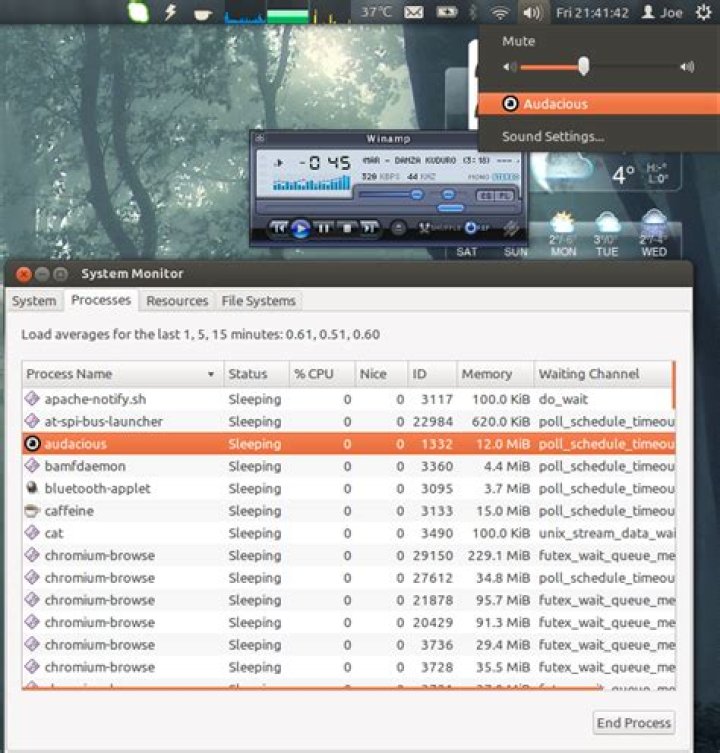720x753 pixels.
Task: Open the Bluetooth indicator in the panel
Action: tap(474, 12)
